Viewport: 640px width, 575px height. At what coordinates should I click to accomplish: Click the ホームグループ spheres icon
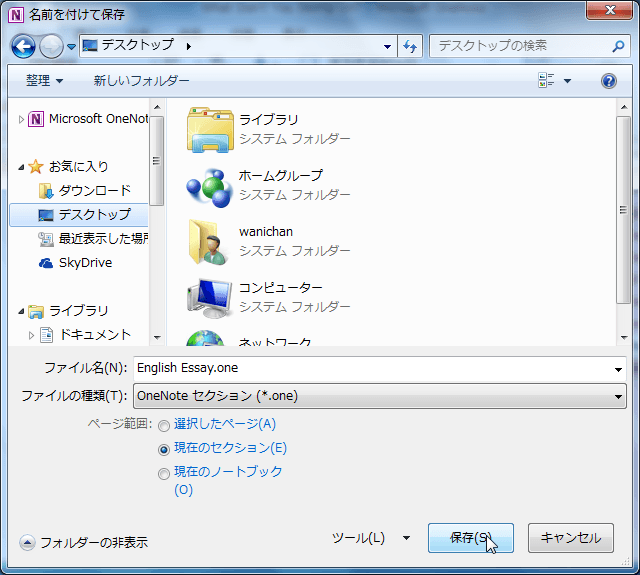click(x=210, y=187)
